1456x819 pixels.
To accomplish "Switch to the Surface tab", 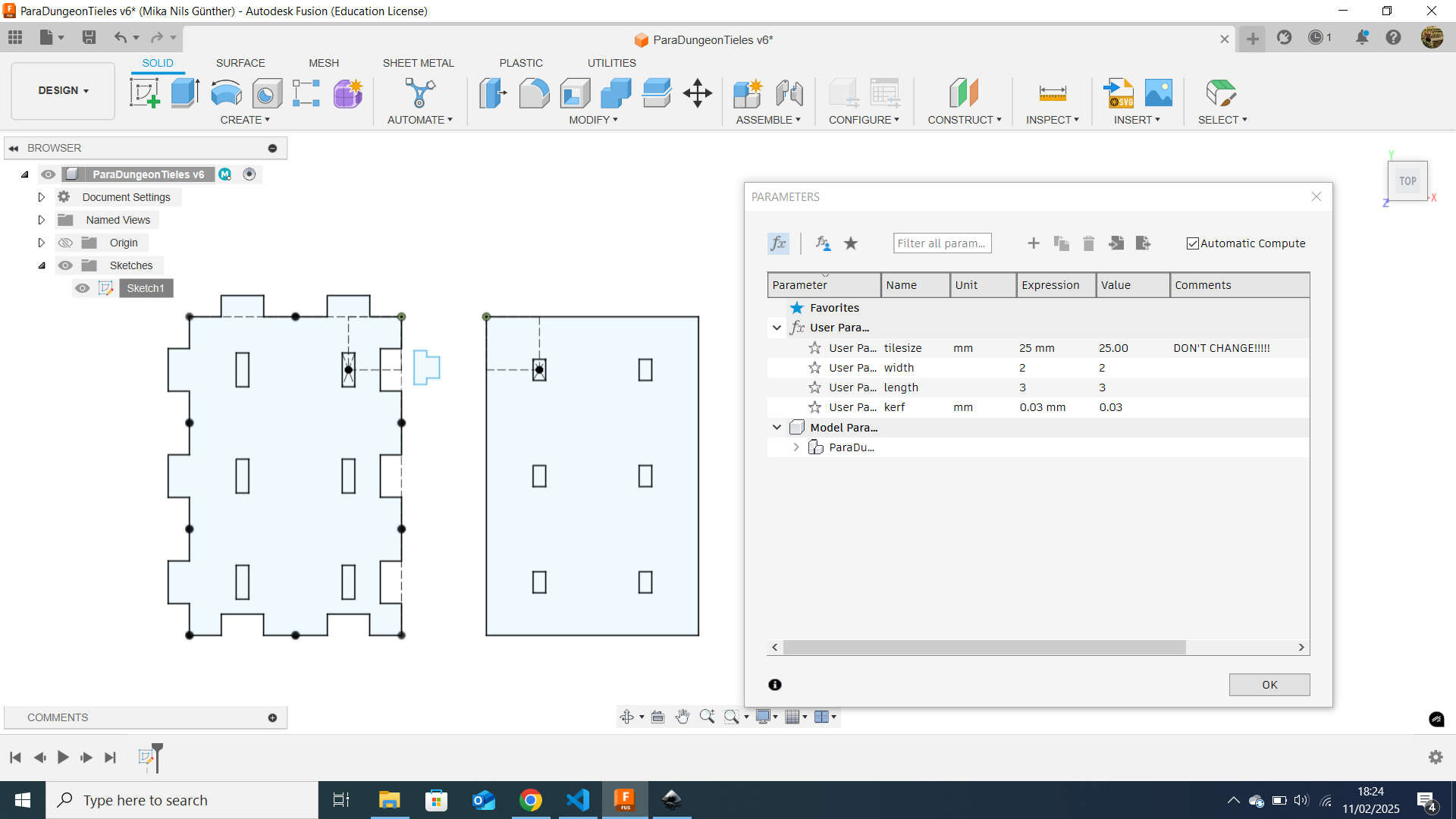I will (240, 63).
